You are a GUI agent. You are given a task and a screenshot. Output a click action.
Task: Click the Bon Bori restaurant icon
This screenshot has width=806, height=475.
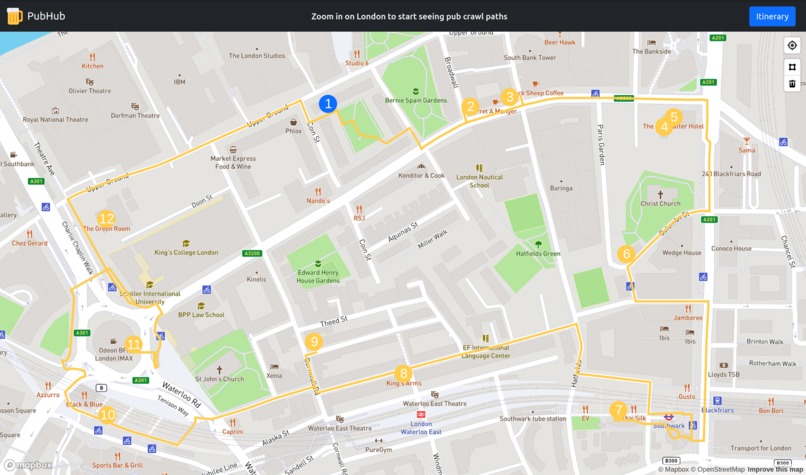coord(771,401)
